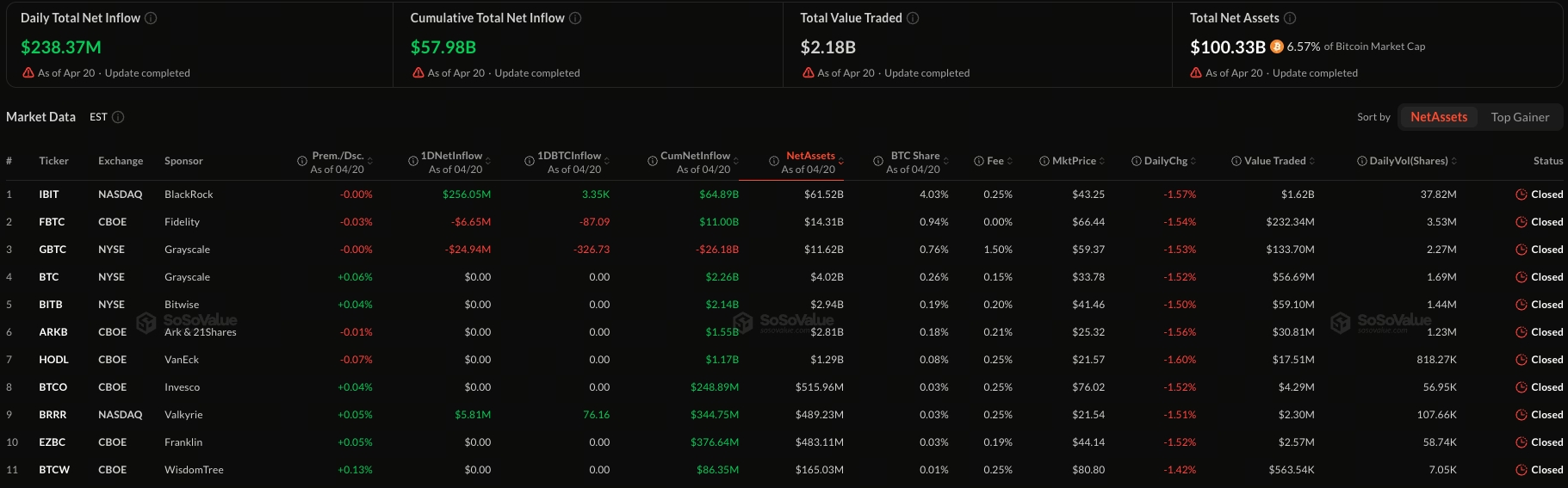Click info icon next to EST timezone
Viewport: 1568px width, 488px height.
118,117
